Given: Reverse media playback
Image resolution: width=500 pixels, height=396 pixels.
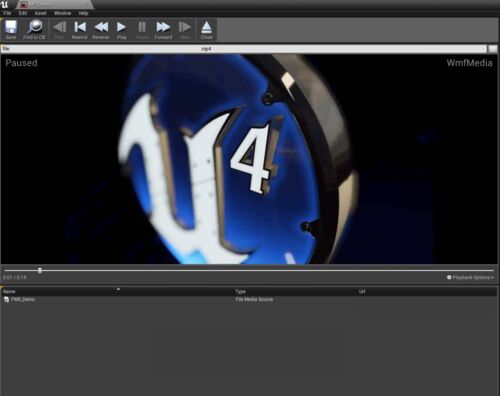Looking at the screenshot, I should click(x=101, y=30).
